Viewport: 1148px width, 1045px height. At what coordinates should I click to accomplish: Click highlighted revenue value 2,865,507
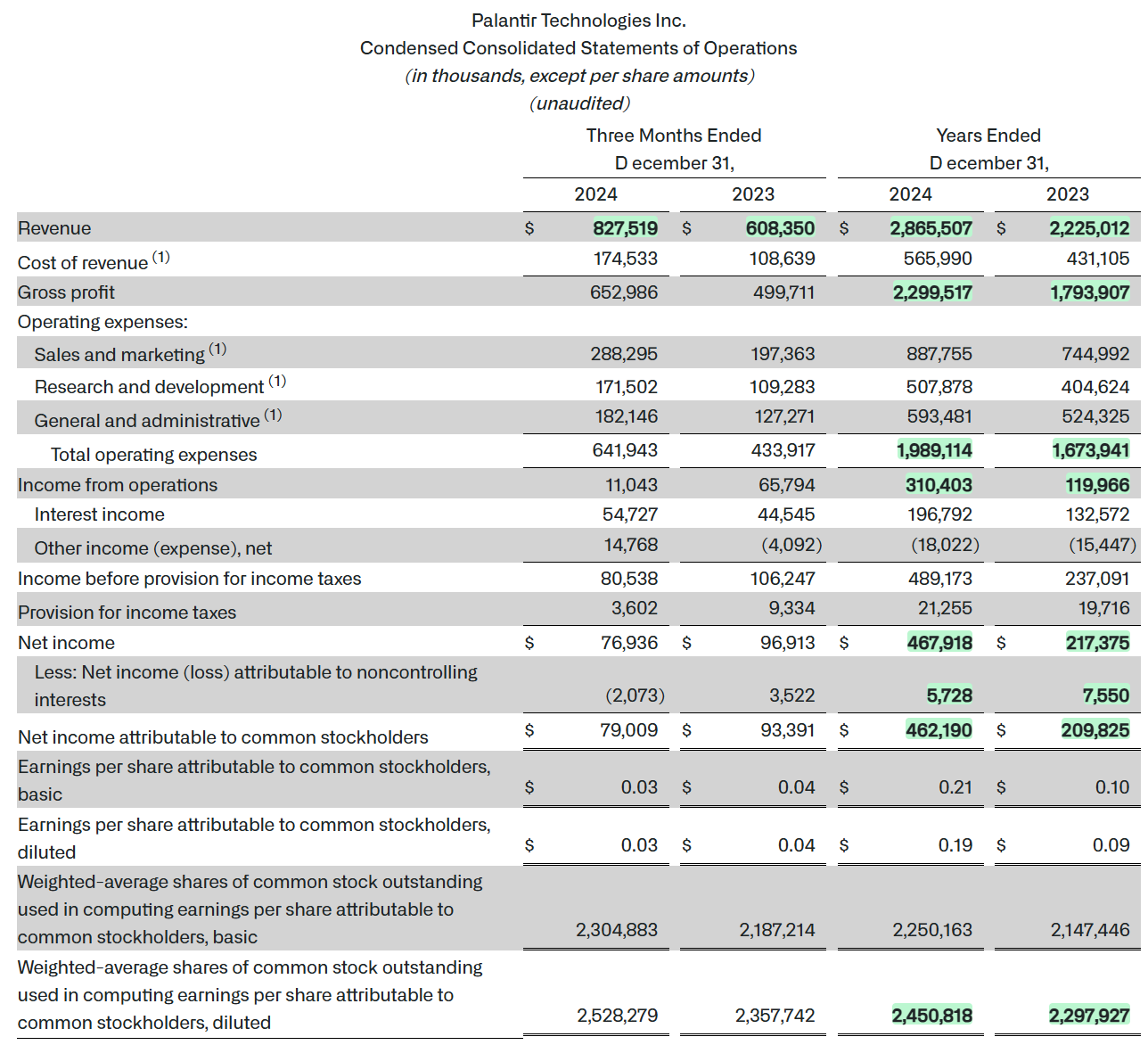coord(931,228)
